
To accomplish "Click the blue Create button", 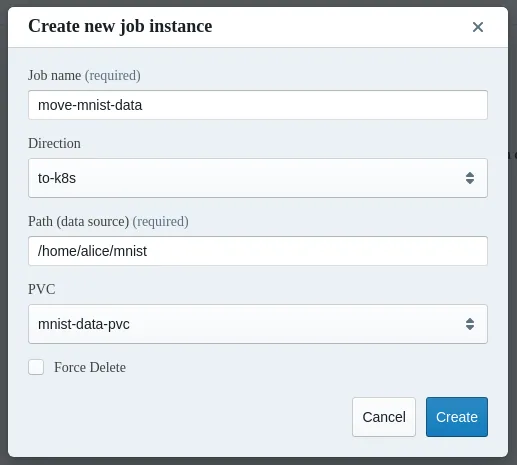I will (457, 417).
